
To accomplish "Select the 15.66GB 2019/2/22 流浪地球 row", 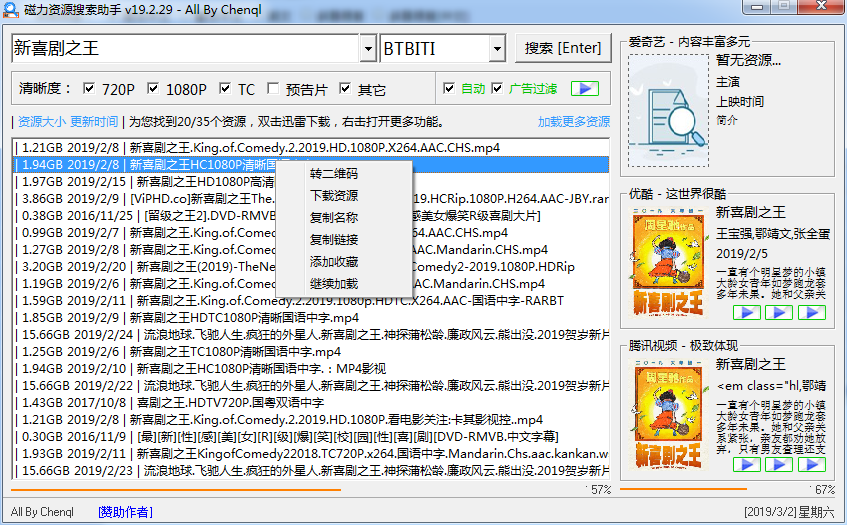I will tap(311, 386).
